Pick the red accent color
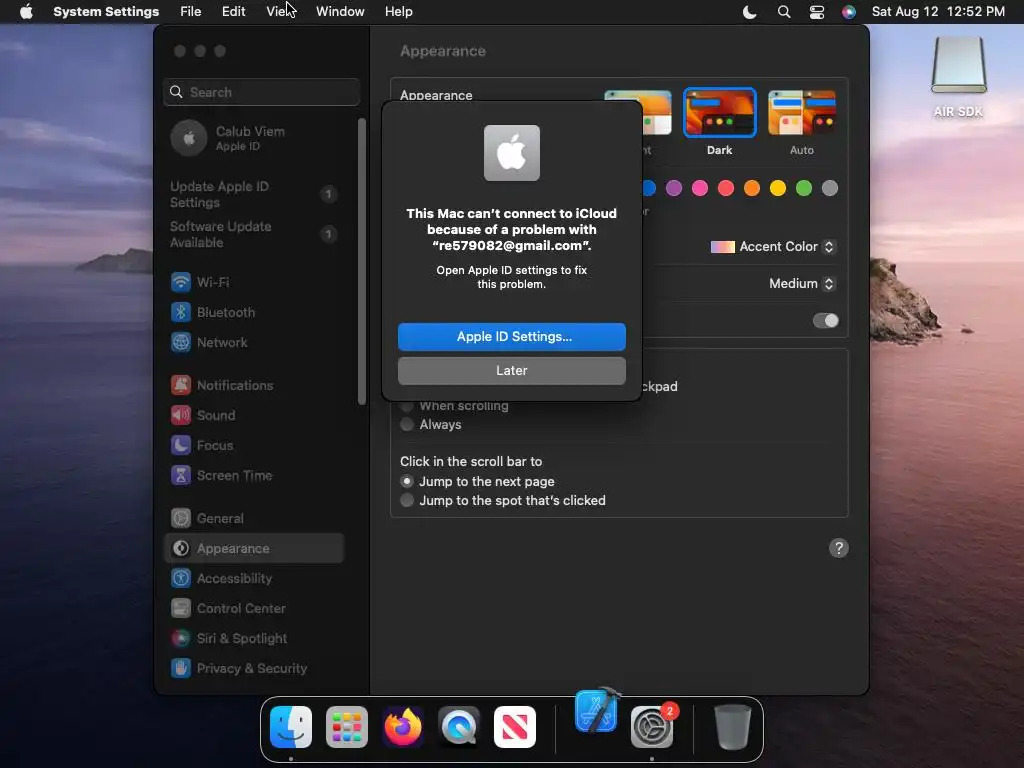The width and height of the screenshot is (1024, 768). (726, 188)
